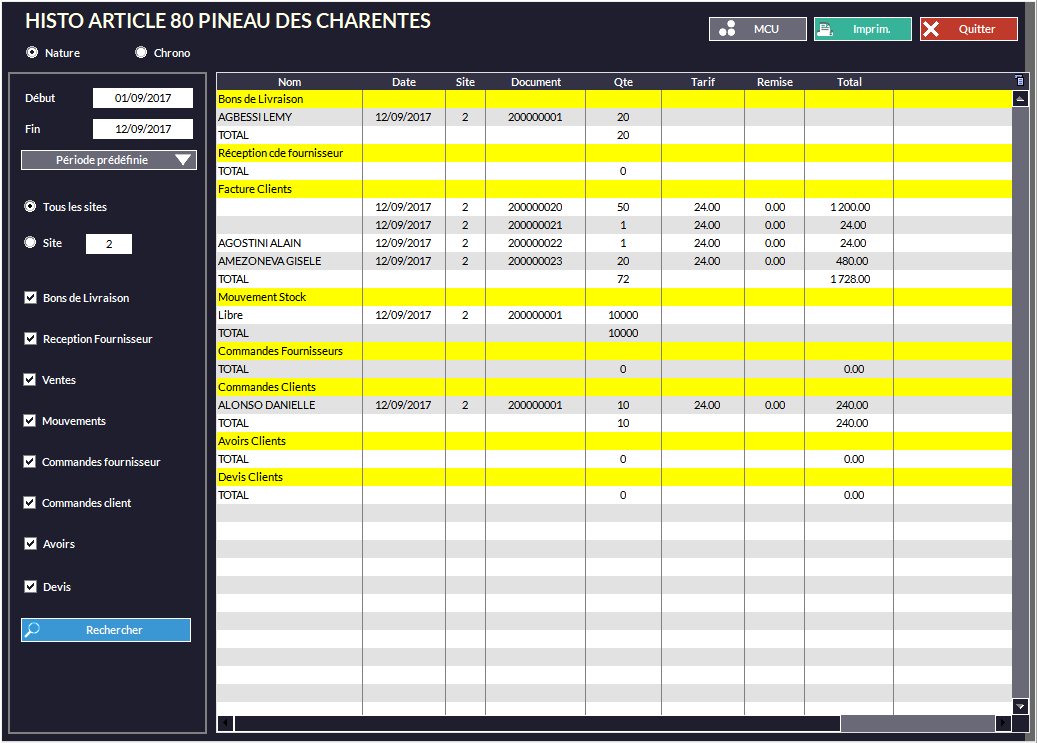1037x743 pixels.
Task: Click the horizontal scroll left arrow
Action: click(225, 723)
